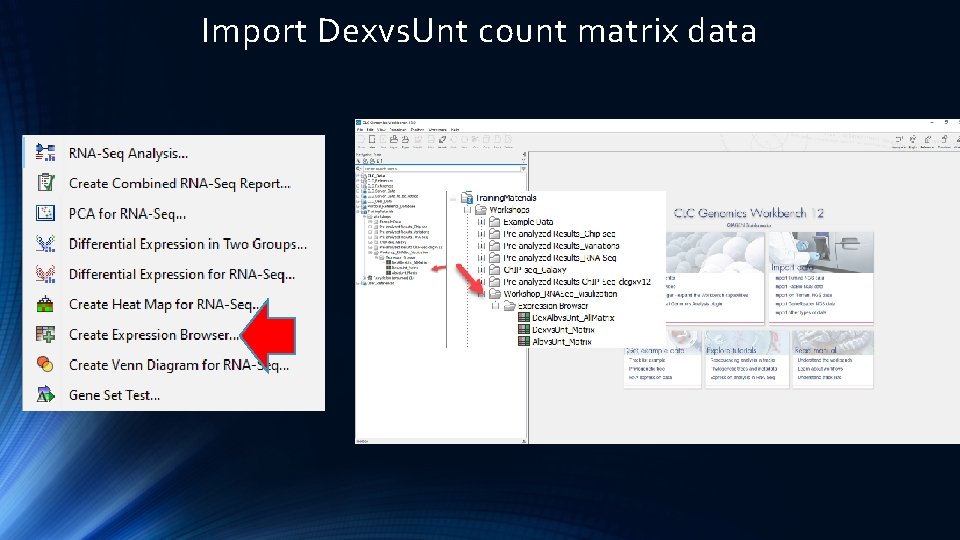Select the Workshops folder
The width and height of the screenshot is (960, 540).
pyautogui.click(x=509, y=209)
